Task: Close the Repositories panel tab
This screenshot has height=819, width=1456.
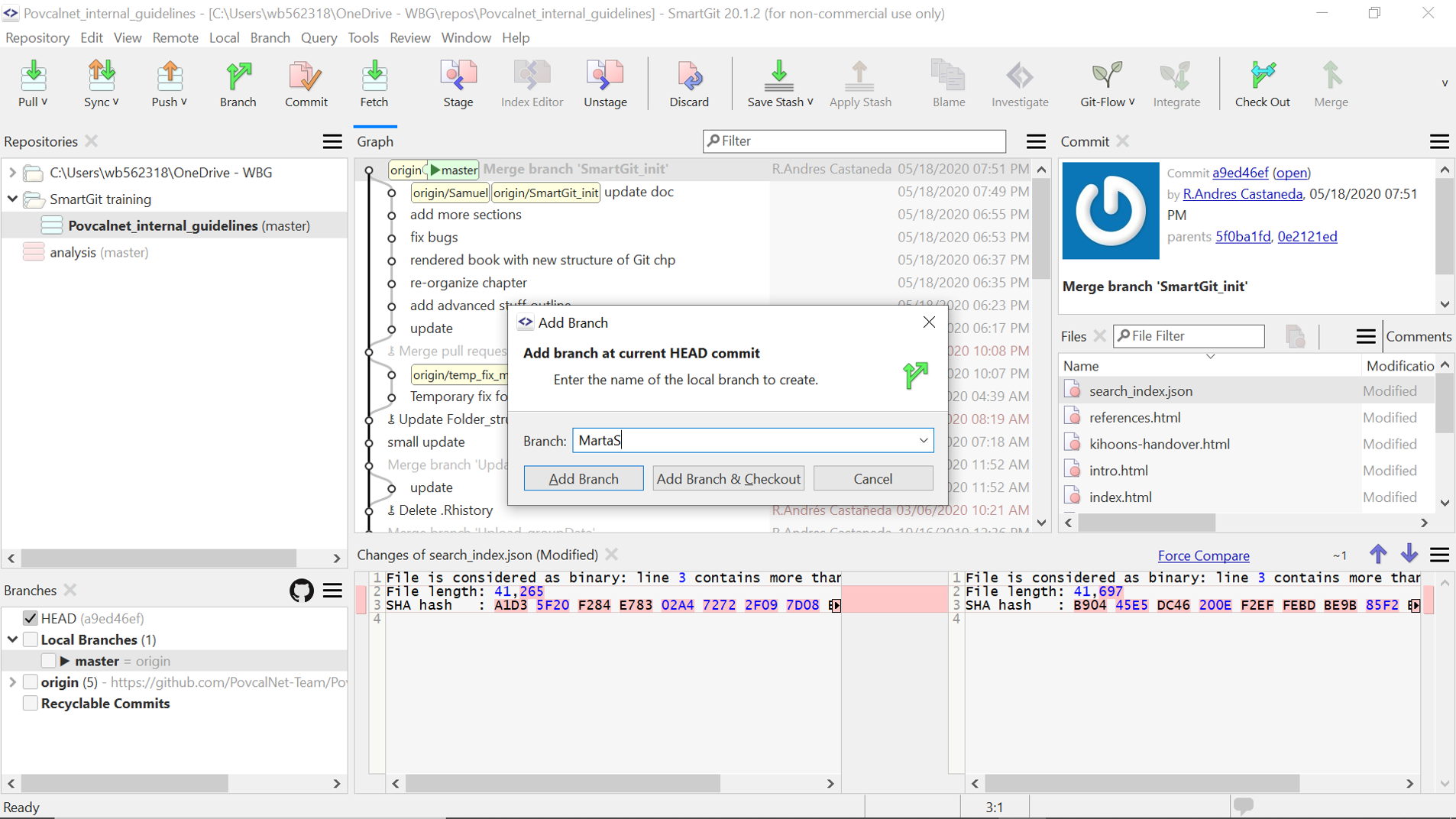Action: [92, 141]
